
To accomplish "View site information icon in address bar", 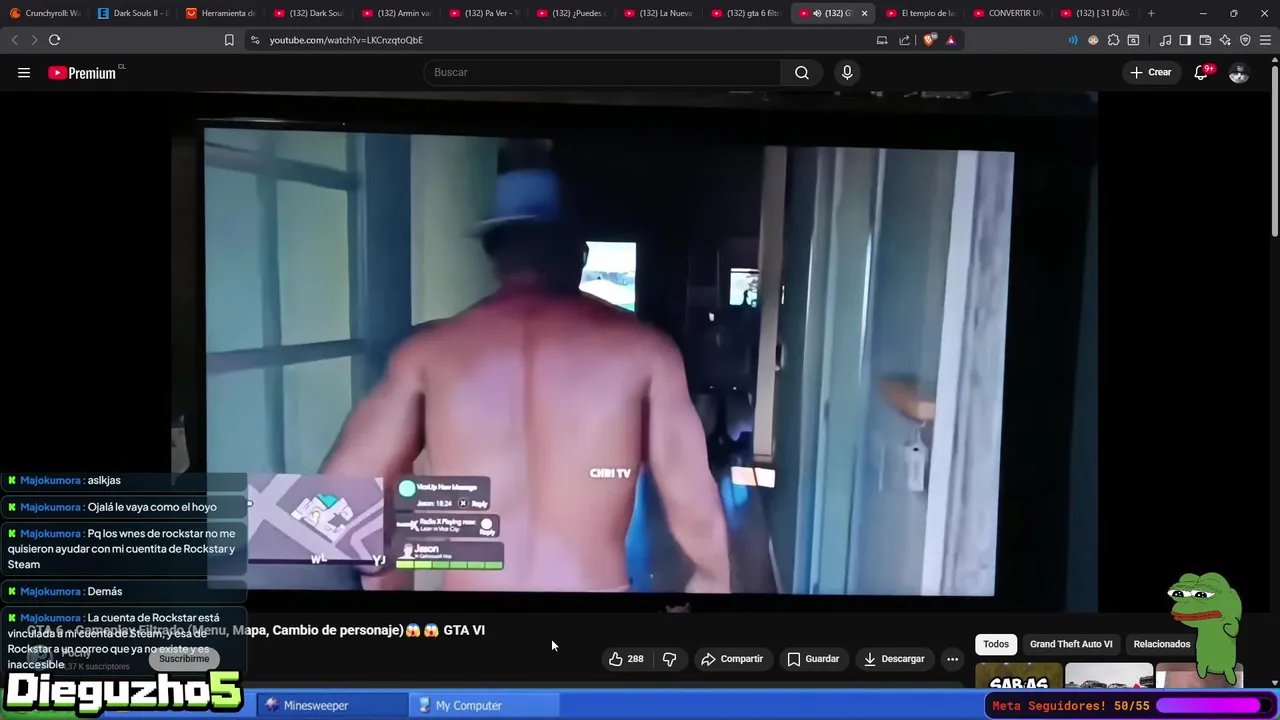I will tap(255, 40).
